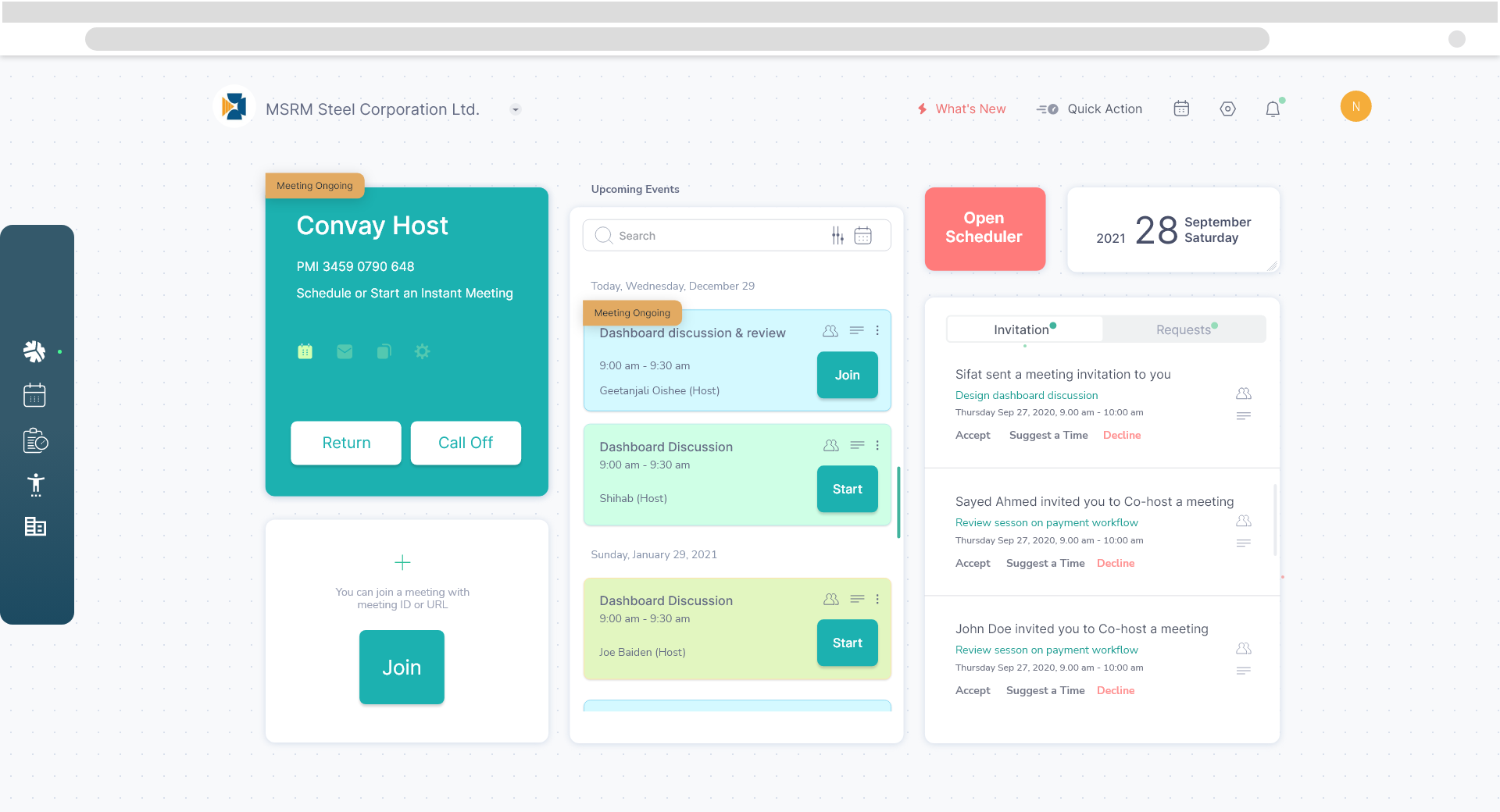Click the accessibility figure icon in sidebar
1500x812 pixels.
[x=35, y=485]
